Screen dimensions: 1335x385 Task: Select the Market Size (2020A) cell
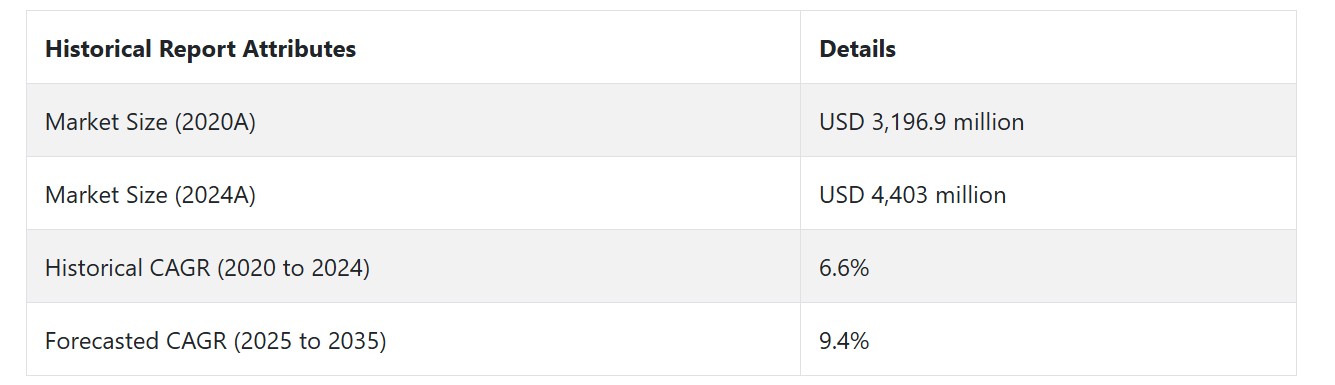click(413, 121)
